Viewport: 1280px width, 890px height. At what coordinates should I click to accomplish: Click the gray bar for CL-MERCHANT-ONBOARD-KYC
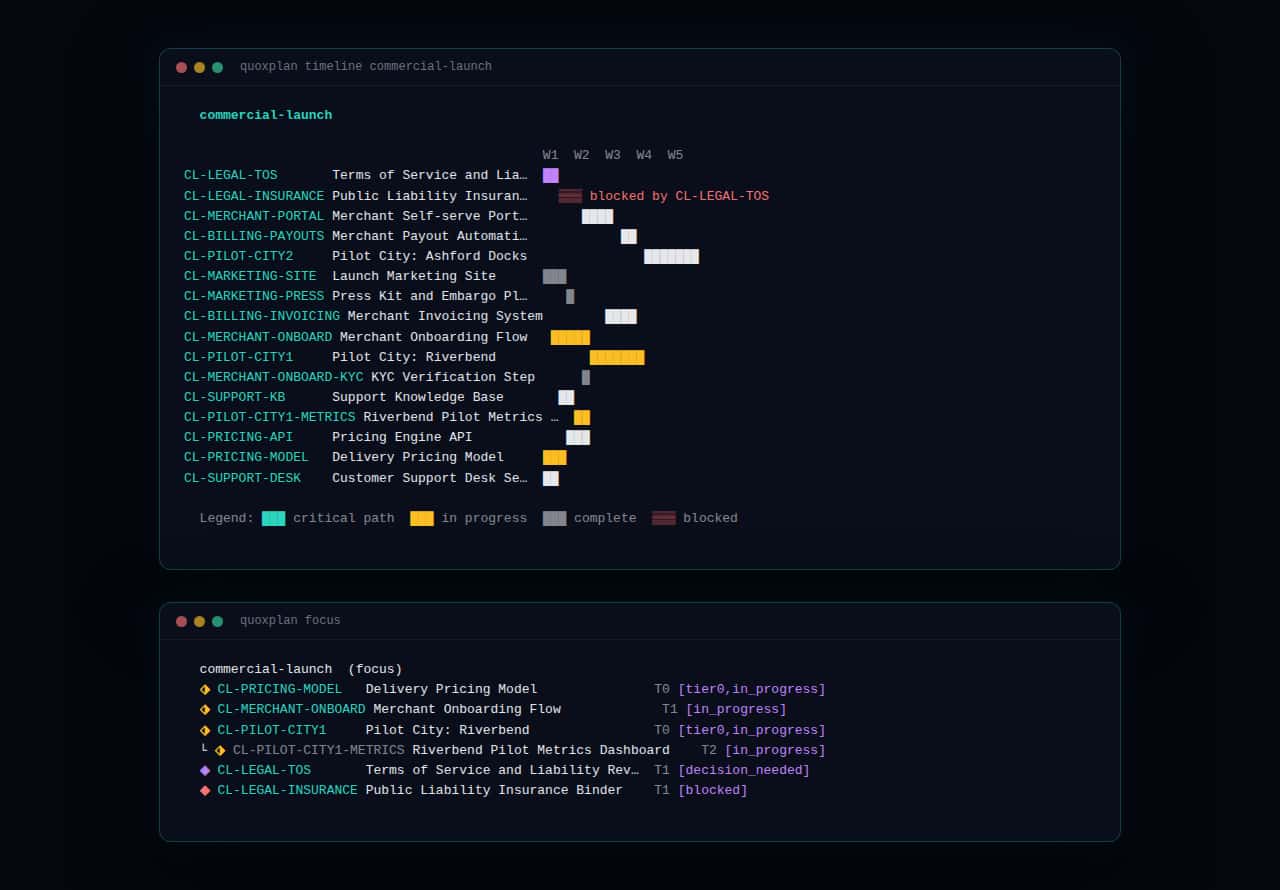[x=586, y=377]
